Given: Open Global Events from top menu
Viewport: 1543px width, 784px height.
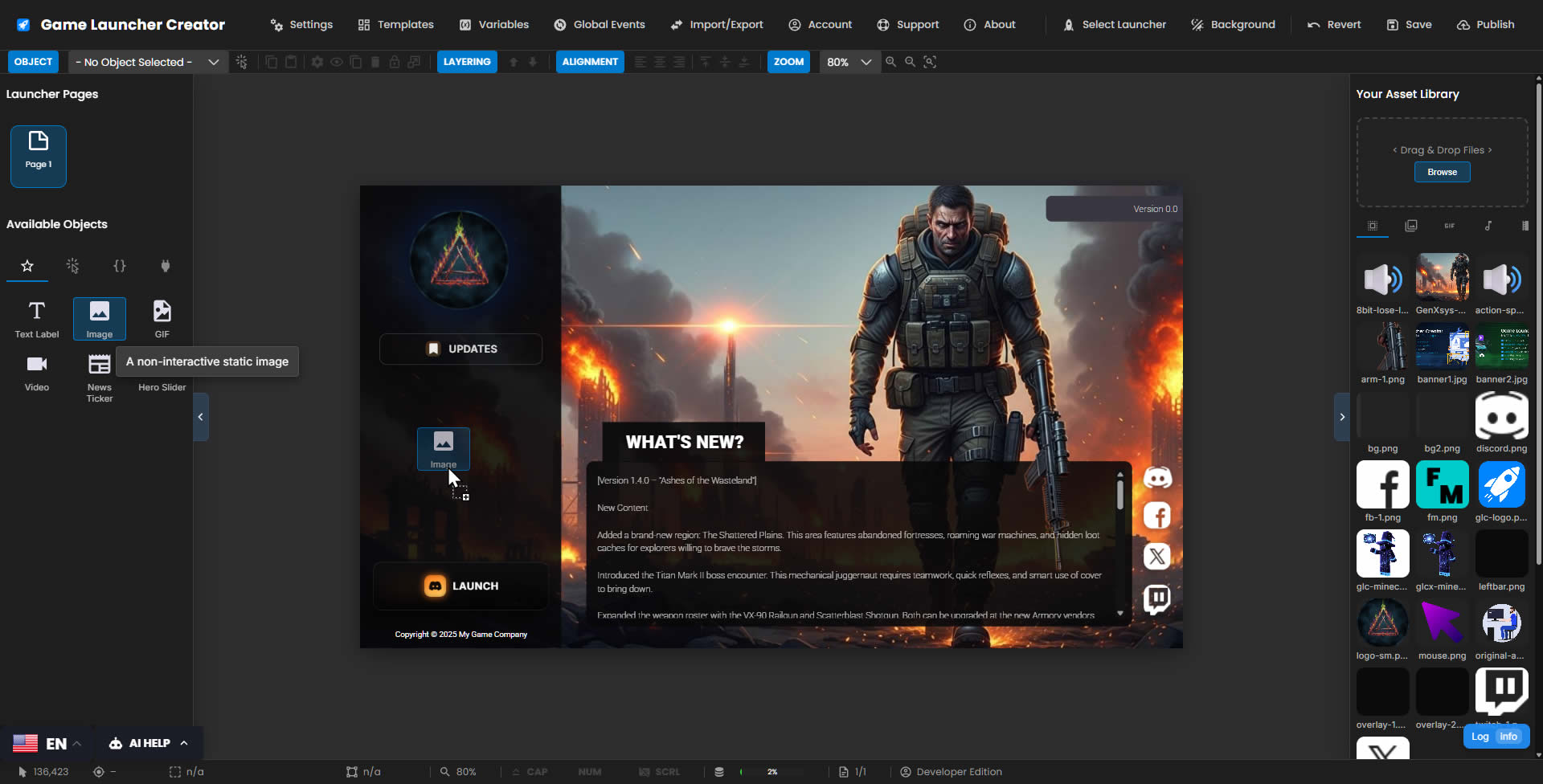Looking at the screenshot, I should pyautogui.click(x=600, y=25).
